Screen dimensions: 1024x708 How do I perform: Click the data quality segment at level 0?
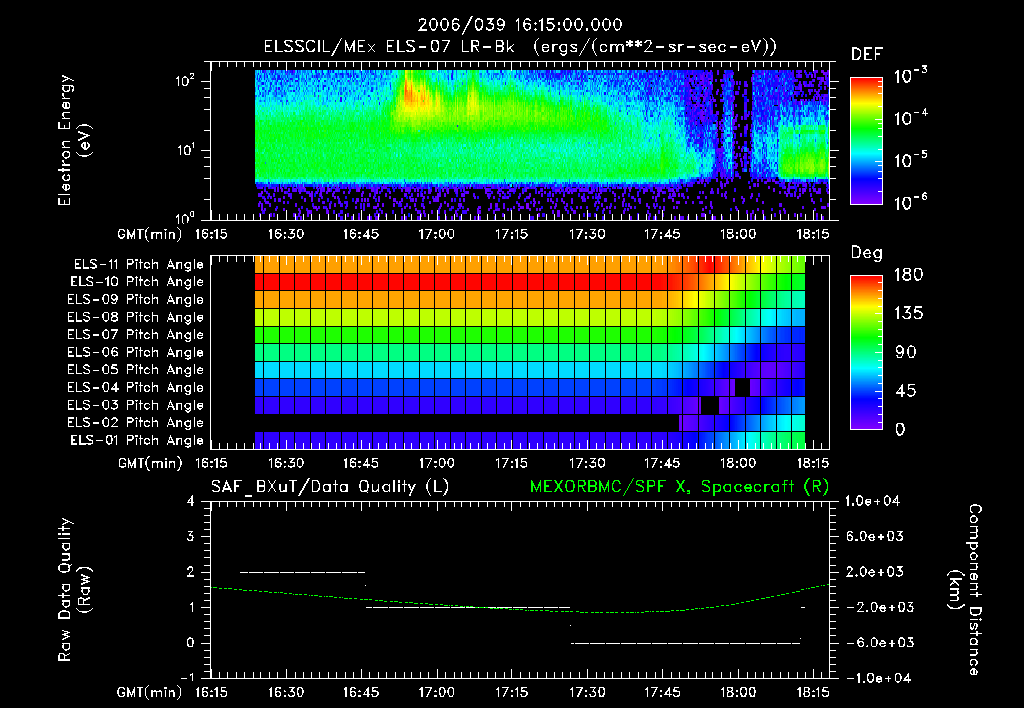click(686, 643)
